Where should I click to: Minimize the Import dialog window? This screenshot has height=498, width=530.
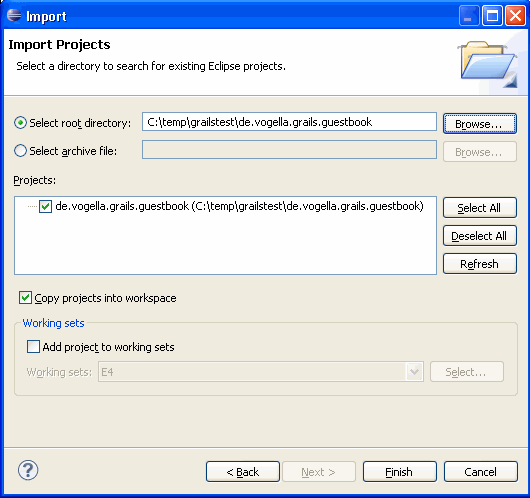(469, 16)
